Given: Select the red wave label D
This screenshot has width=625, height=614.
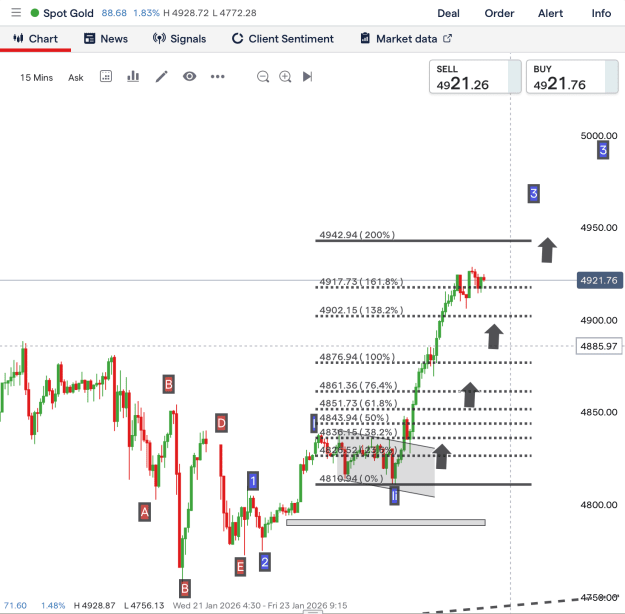Looking at the screenshot, I should tap(222, 423).
